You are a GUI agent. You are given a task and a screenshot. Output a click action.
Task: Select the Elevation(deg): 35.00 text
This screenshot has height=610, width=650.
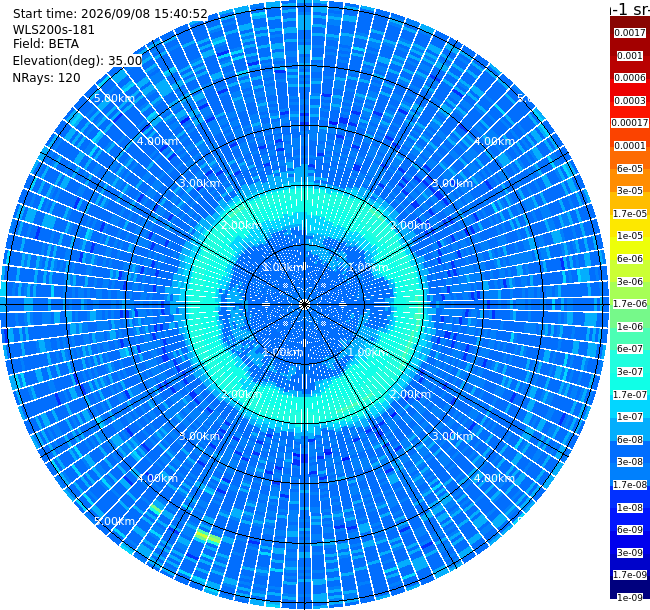click(78, 61)
